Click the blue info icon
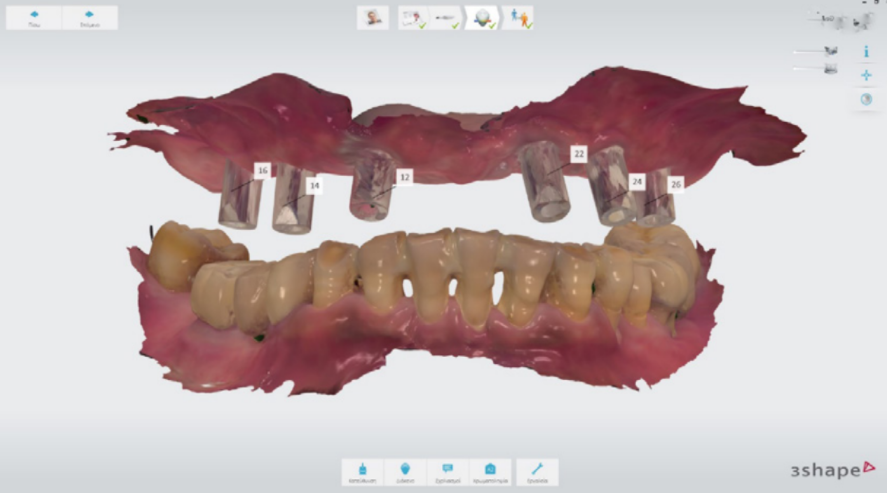The width and height of the screenshot is (887, 493). [x=866, y=50]
